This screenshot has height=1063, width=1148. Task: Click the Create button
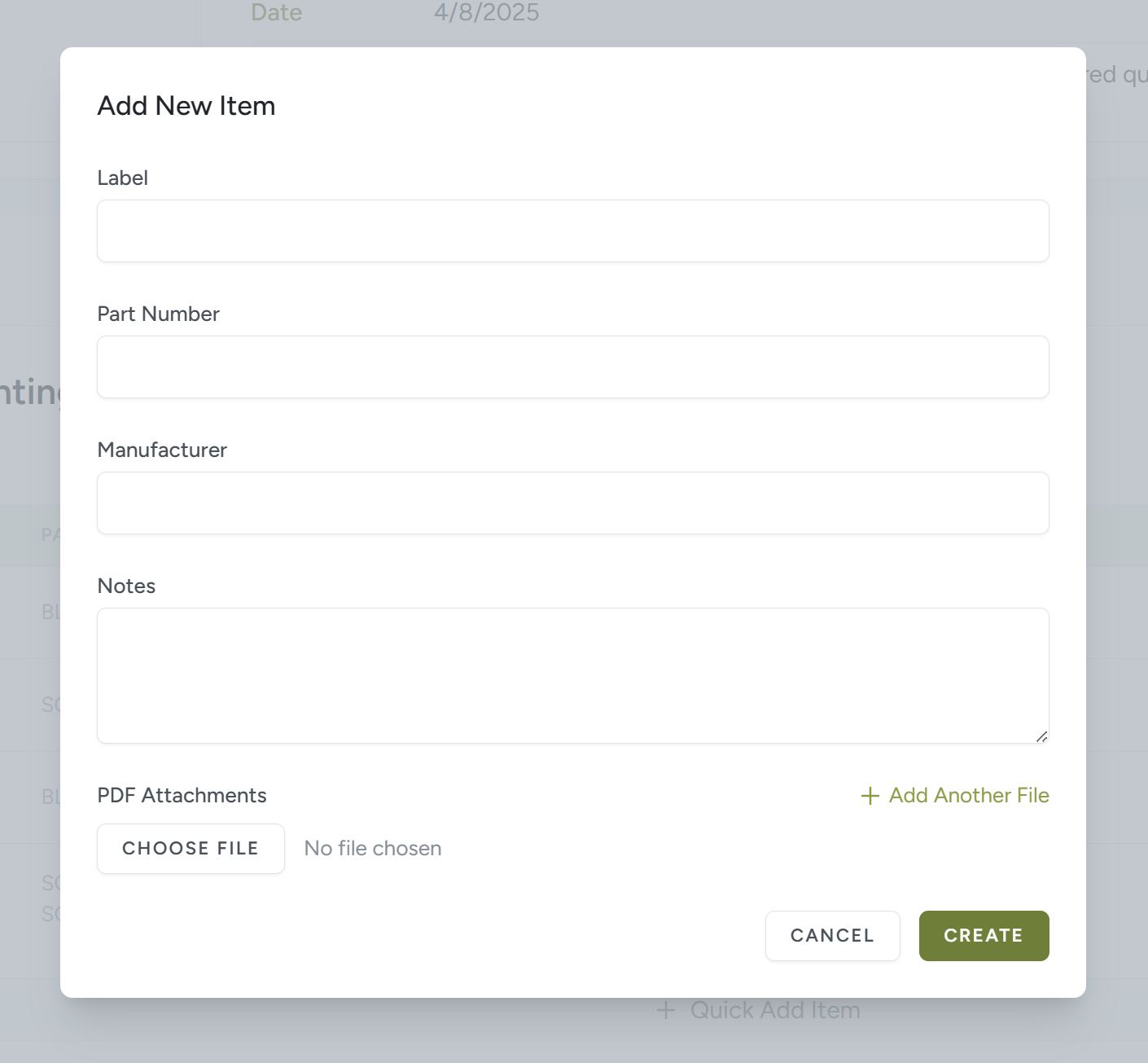[984, 936]
